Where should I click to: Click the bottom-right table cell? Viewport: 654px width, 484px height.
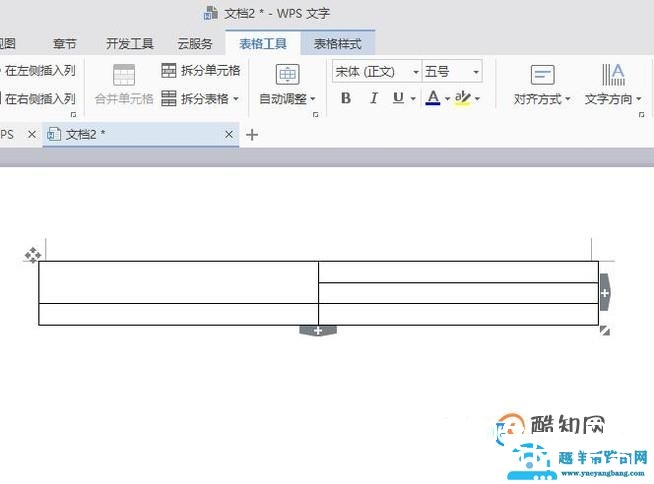[x=458, y=314]
